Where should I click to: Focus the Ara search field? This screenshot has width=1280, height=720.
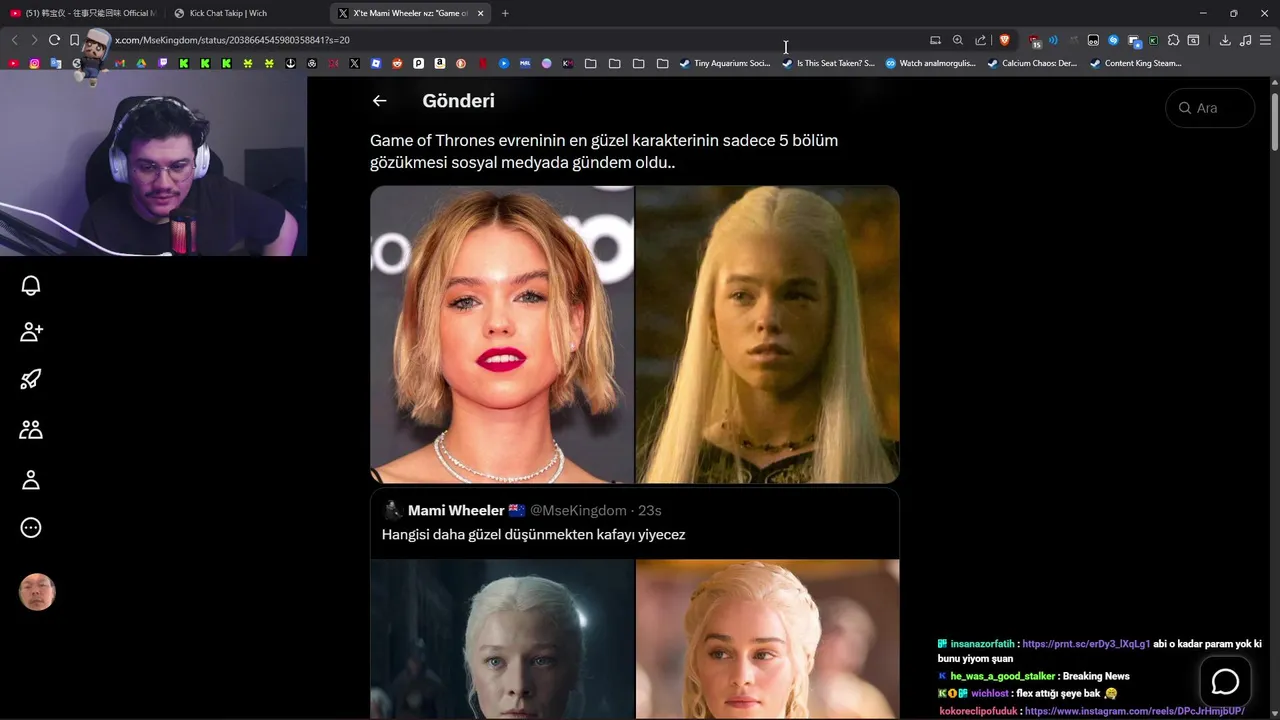(1210, 108)
